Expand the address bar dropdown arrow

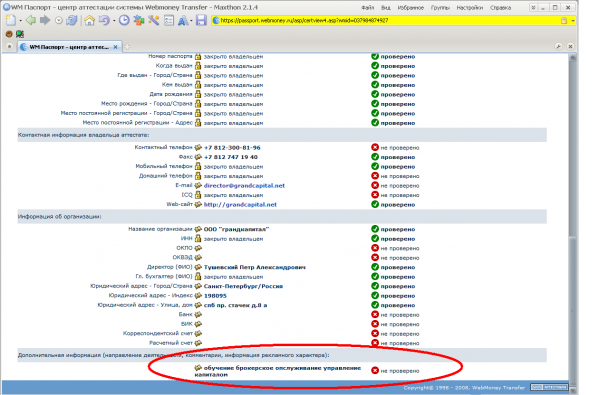(x=573, y=21)
